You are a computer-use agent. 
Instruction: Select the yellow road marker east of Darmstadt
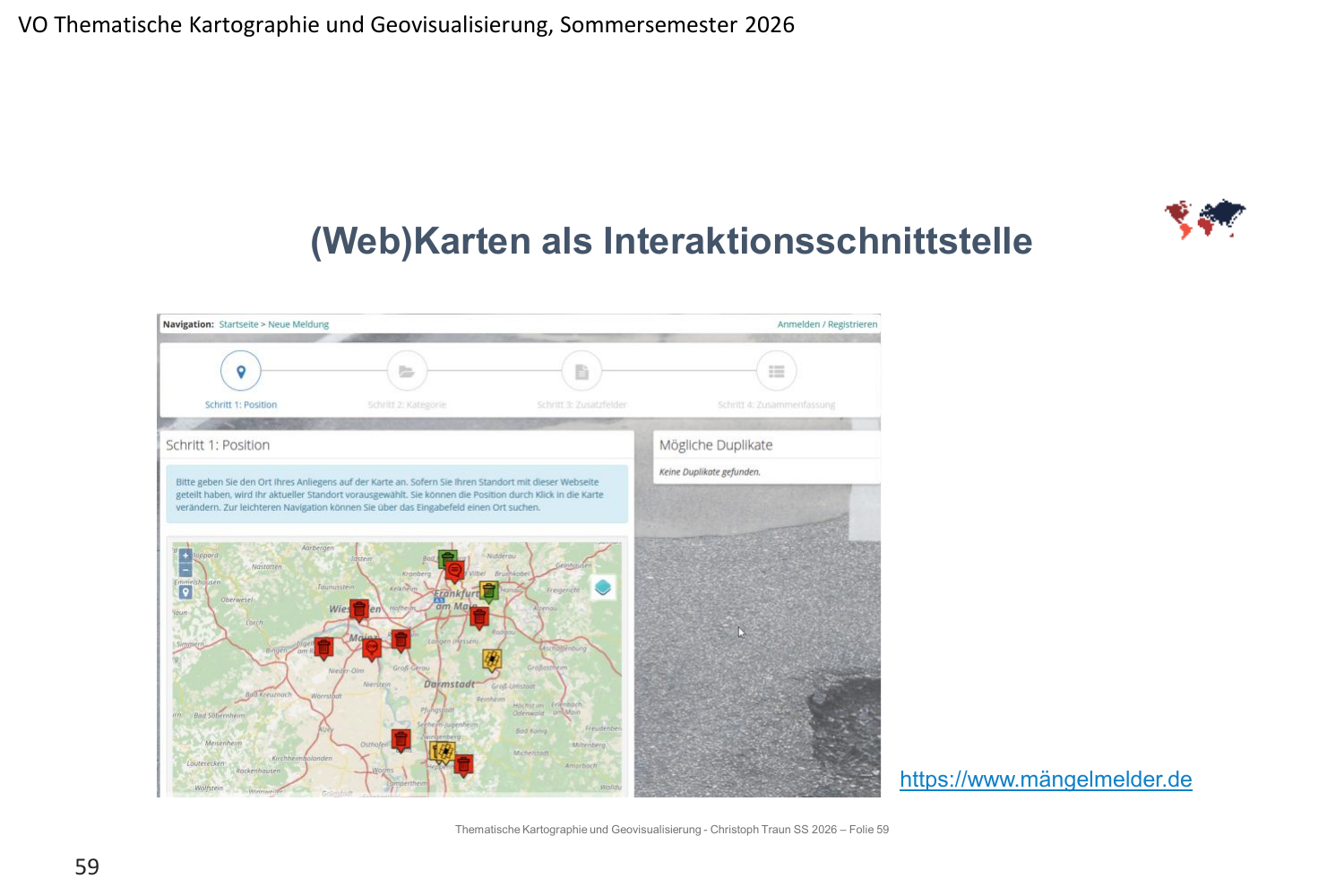point(492,659)
